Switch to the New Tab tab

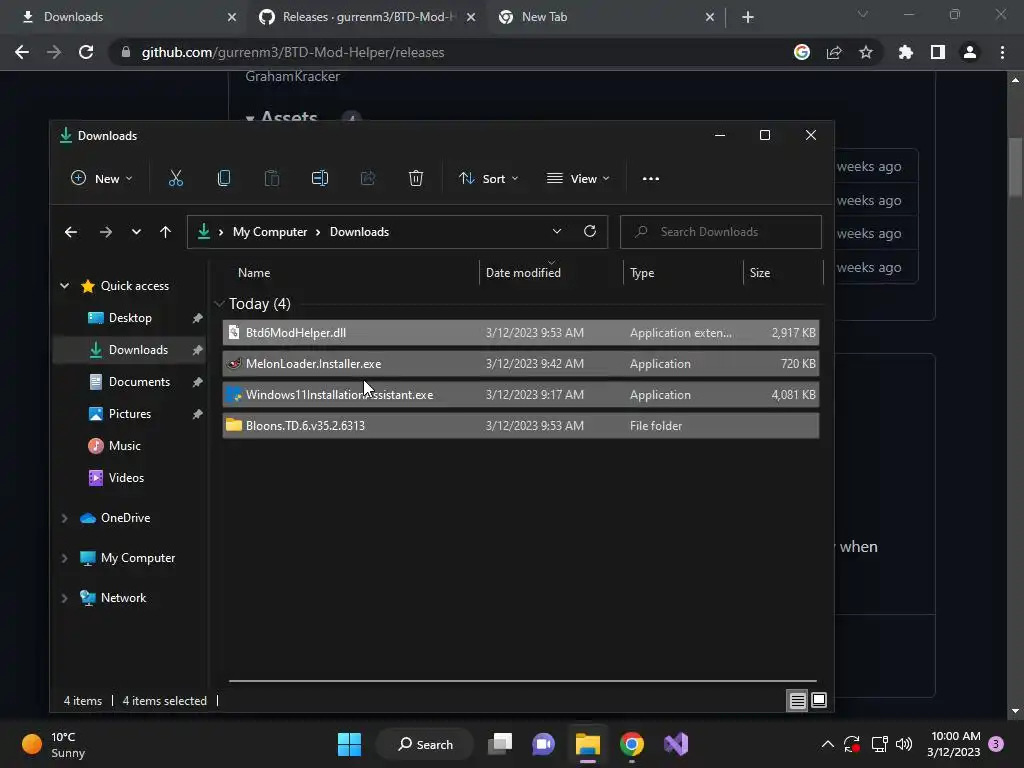click(x=605, y=17)
